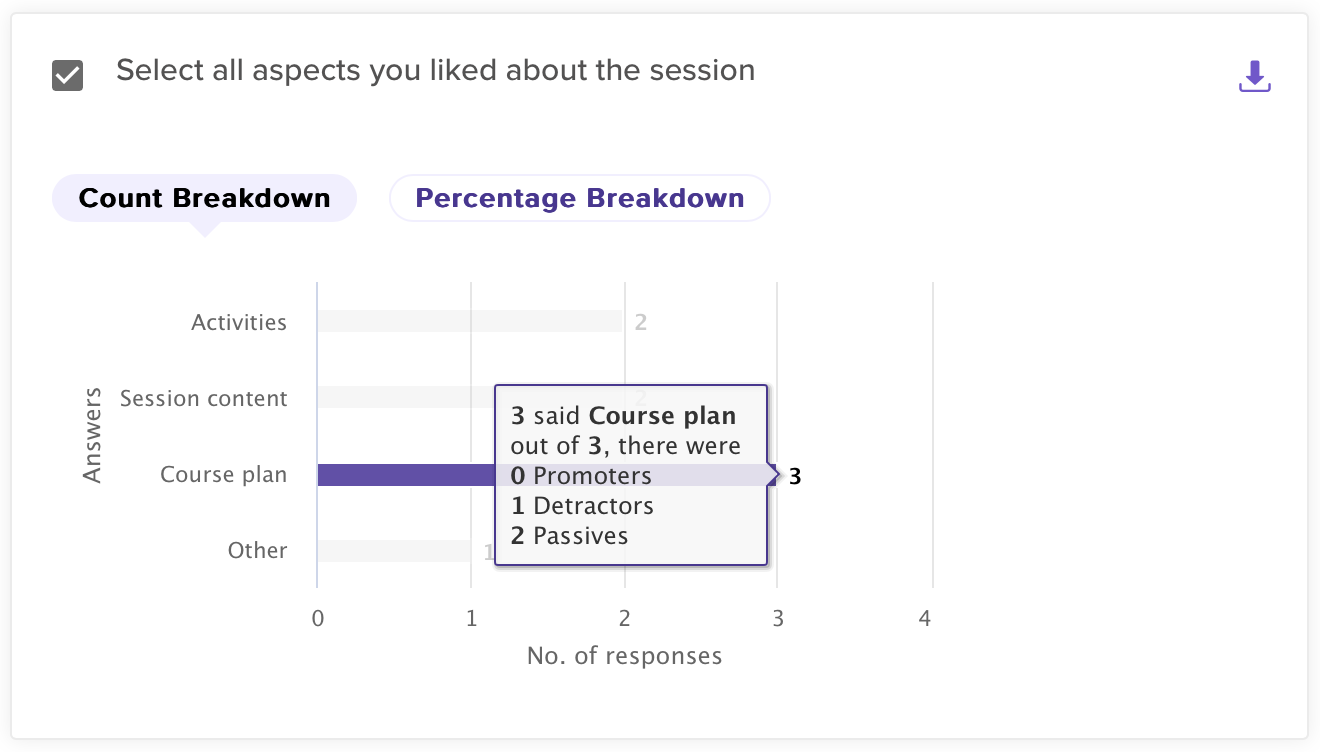Click the Session content bar

pyautogui.click(x=405, y=397)
